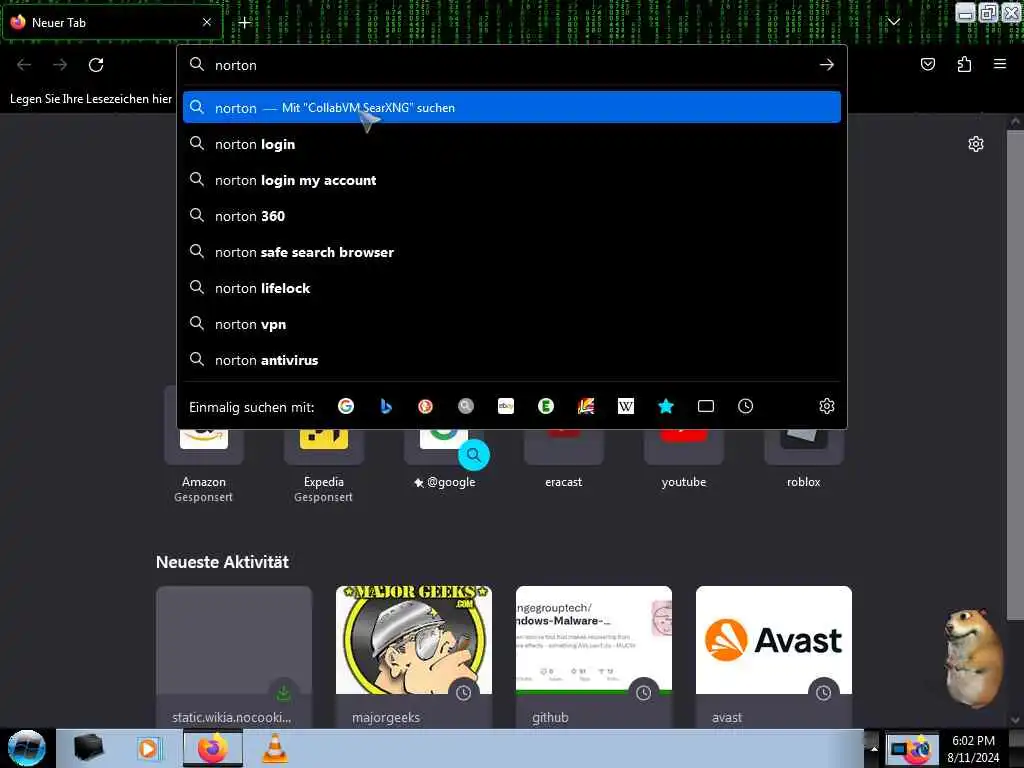The image size is (1024, 768).
Task: List all tabs with the chevron button
Action: (x=893, y=22)
